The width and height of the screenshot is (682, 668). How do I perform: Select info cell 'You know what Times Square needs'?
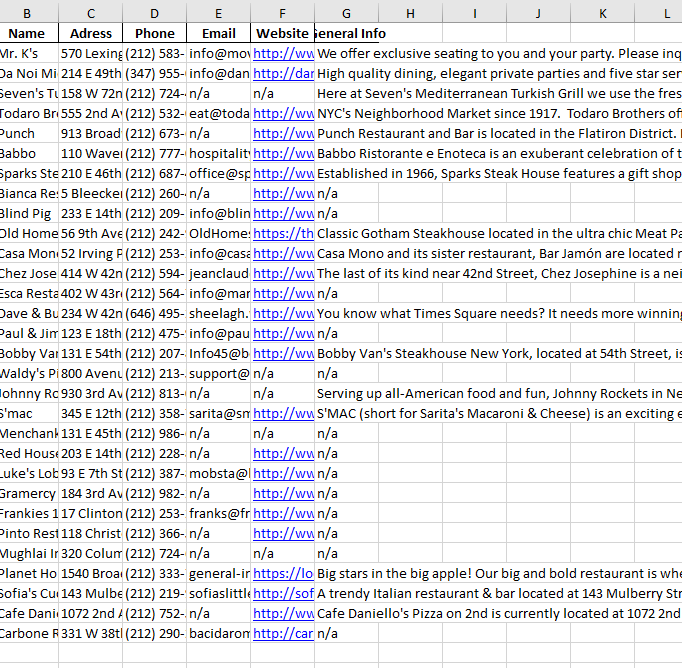pyautogui.click(x=498, y=314)
